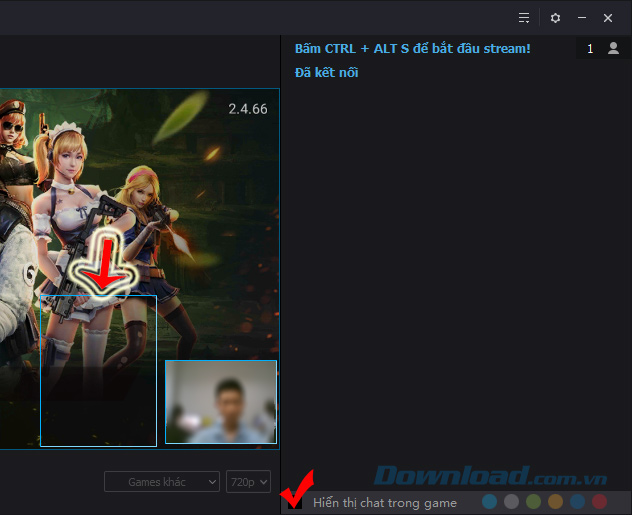632x515 pixels.
Task: Pick the orange-brown chat color swatch
Action: click(x=555, y=502)
